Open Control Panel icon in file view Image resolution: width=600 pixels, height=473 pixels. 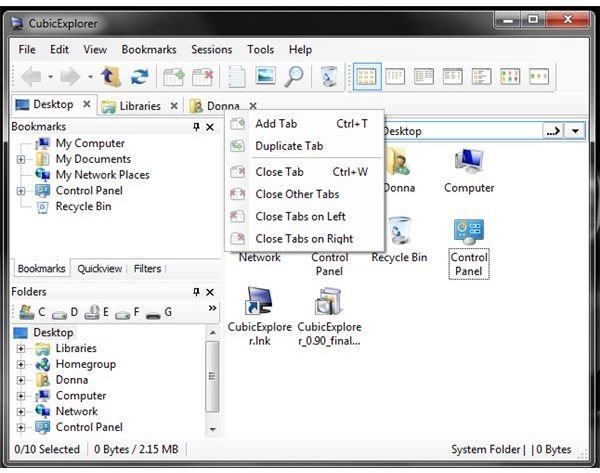(x=469, y=248)
